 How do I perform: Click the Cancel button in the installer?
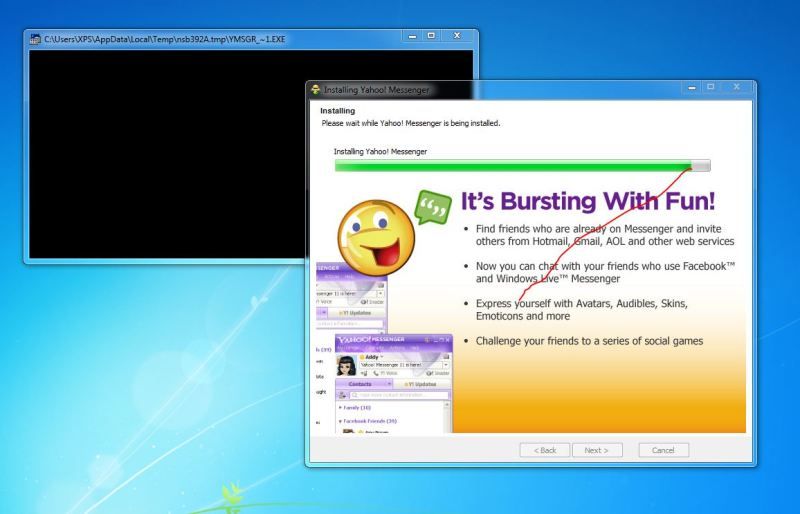pyautogui.click(x=663, y=450)
